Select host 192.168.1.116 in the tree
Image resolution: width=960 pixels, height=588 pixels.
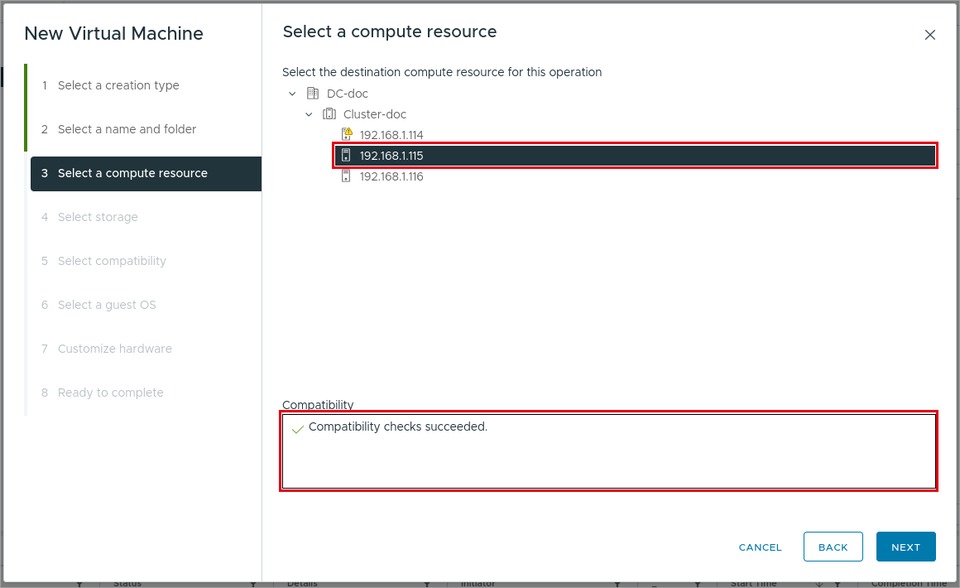click(391, 176)
